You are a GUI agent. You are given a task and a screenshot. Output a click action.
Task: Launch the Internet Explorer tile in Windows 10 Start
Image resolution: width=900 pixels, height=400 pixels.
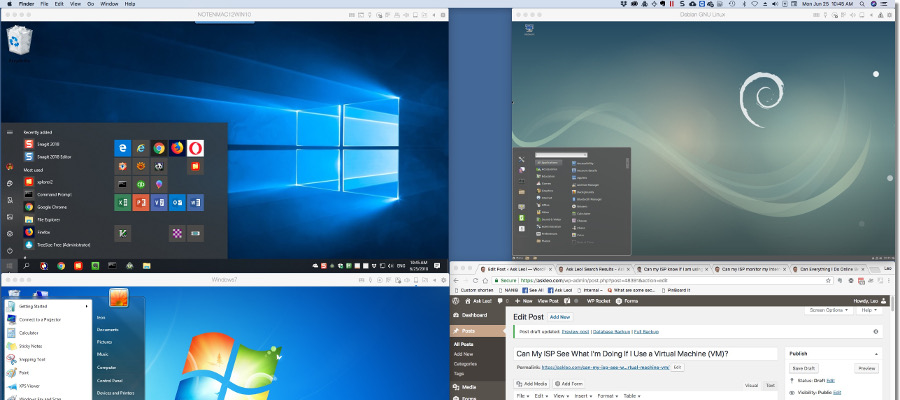tap(141, 149)
